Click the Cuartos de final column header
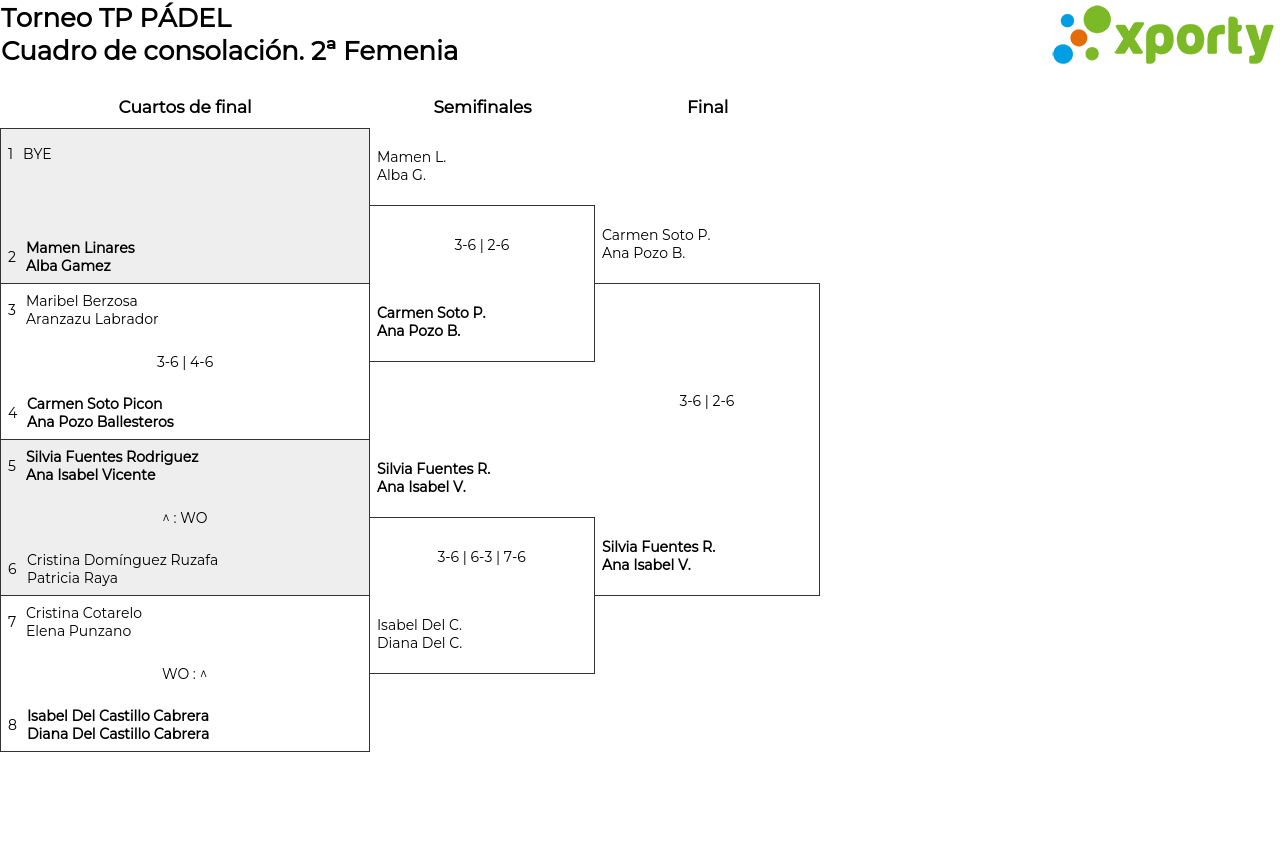The height and width of the screenshot is (850, 1280). [185, 107]
